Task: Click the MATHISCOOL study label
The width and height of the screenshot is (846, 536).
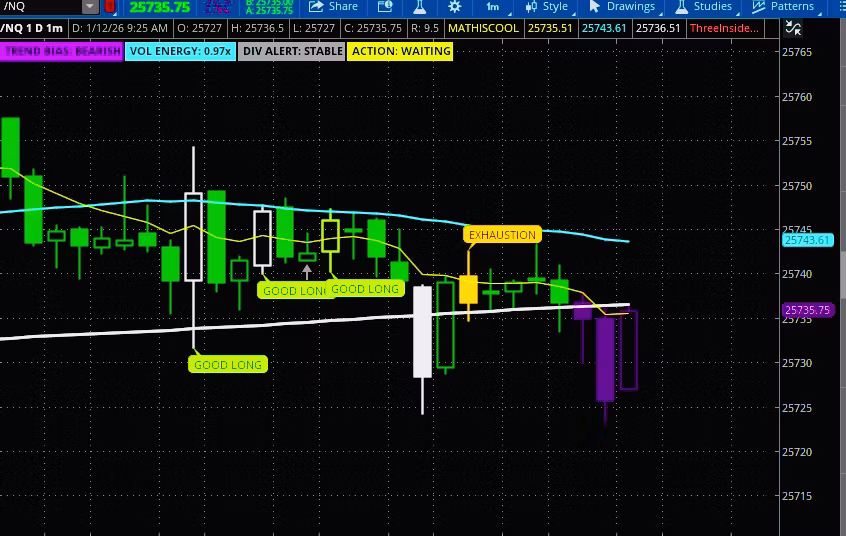Action: click(x=483, y=28)
